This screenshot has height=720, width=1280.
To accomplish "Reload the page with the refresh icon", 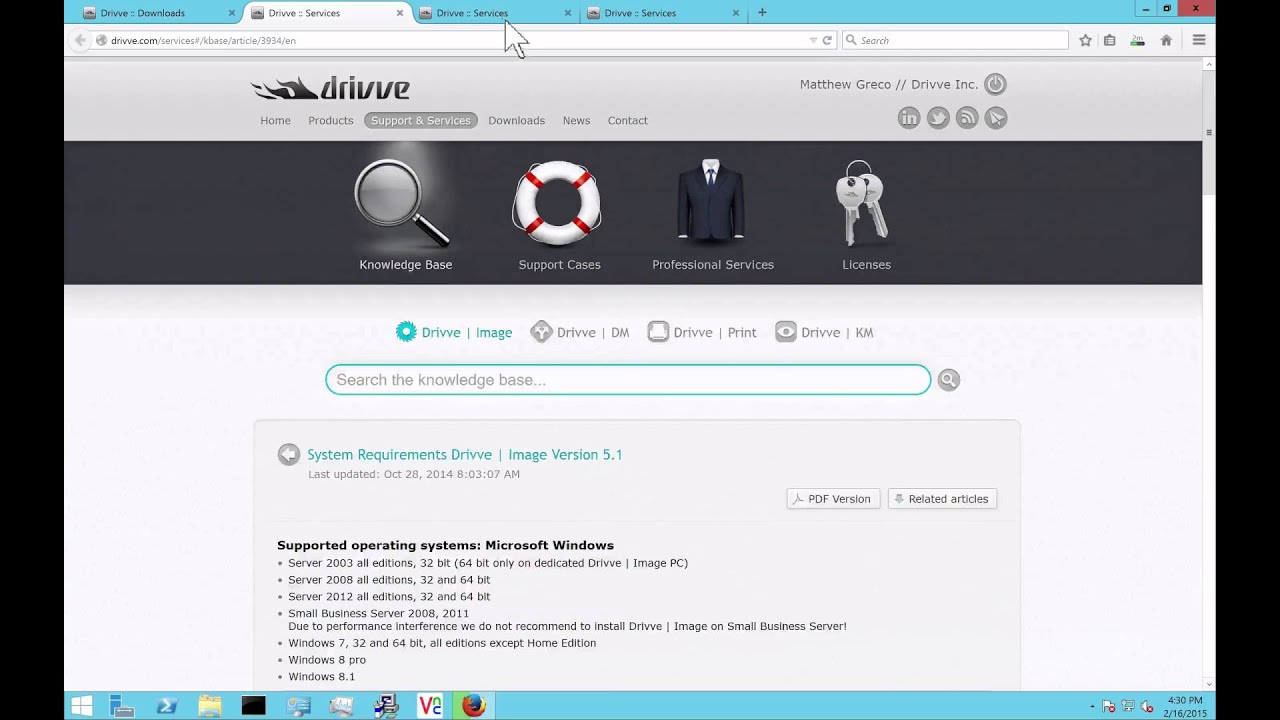I will pos(827,40).
